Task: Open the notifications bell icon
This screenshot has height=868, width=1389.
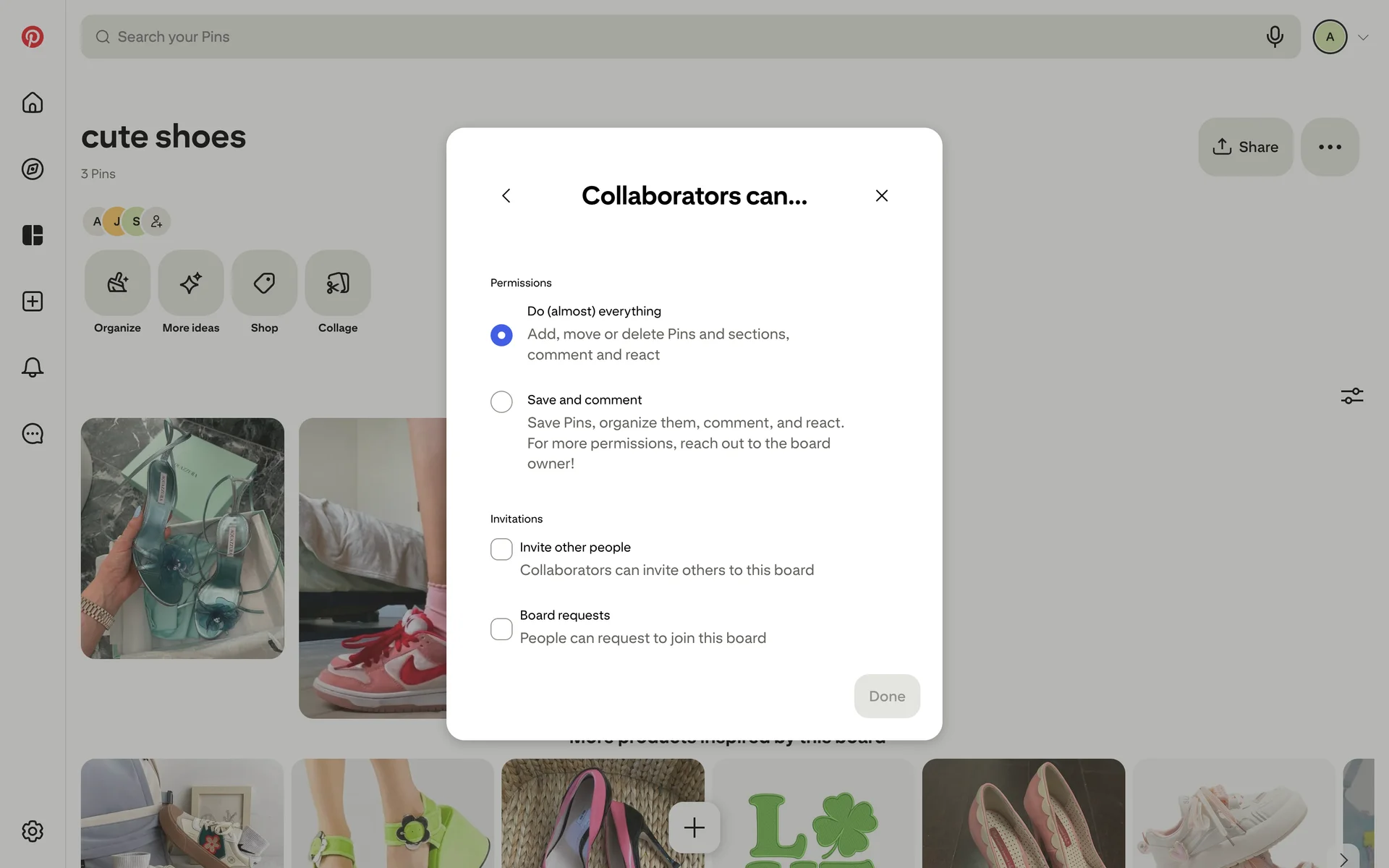Action: (x=33, y=367)
